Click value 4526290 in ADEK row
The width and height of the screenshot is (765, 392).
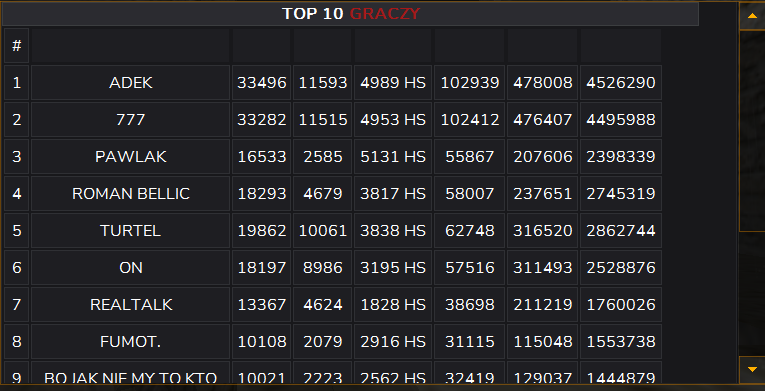point(621,83)
